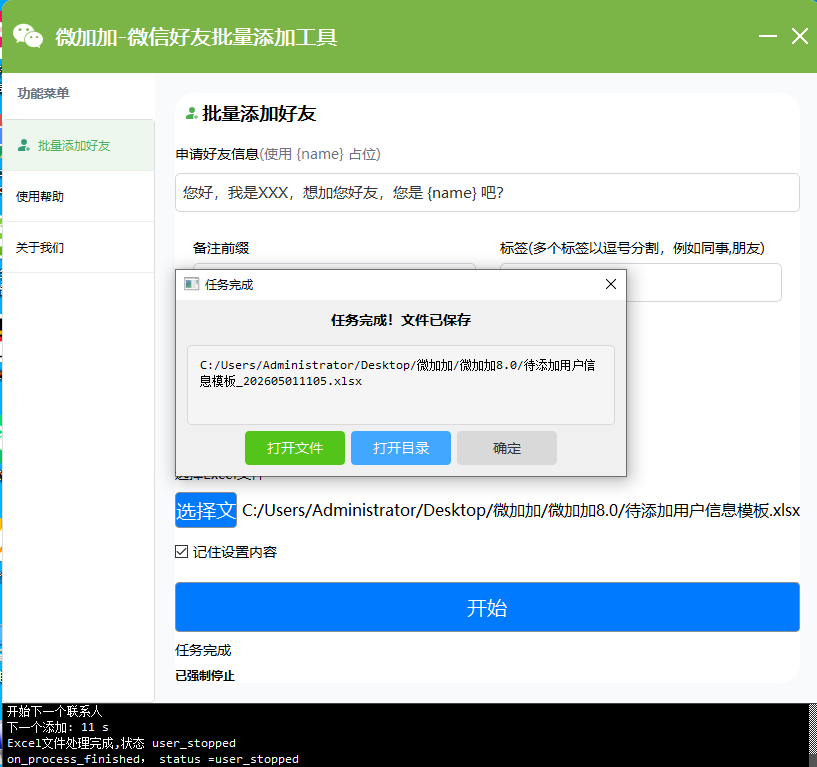Close the 微加加 main window
Image resolution: width=817 pixels, height=767 pixels.
pos(800,36)
